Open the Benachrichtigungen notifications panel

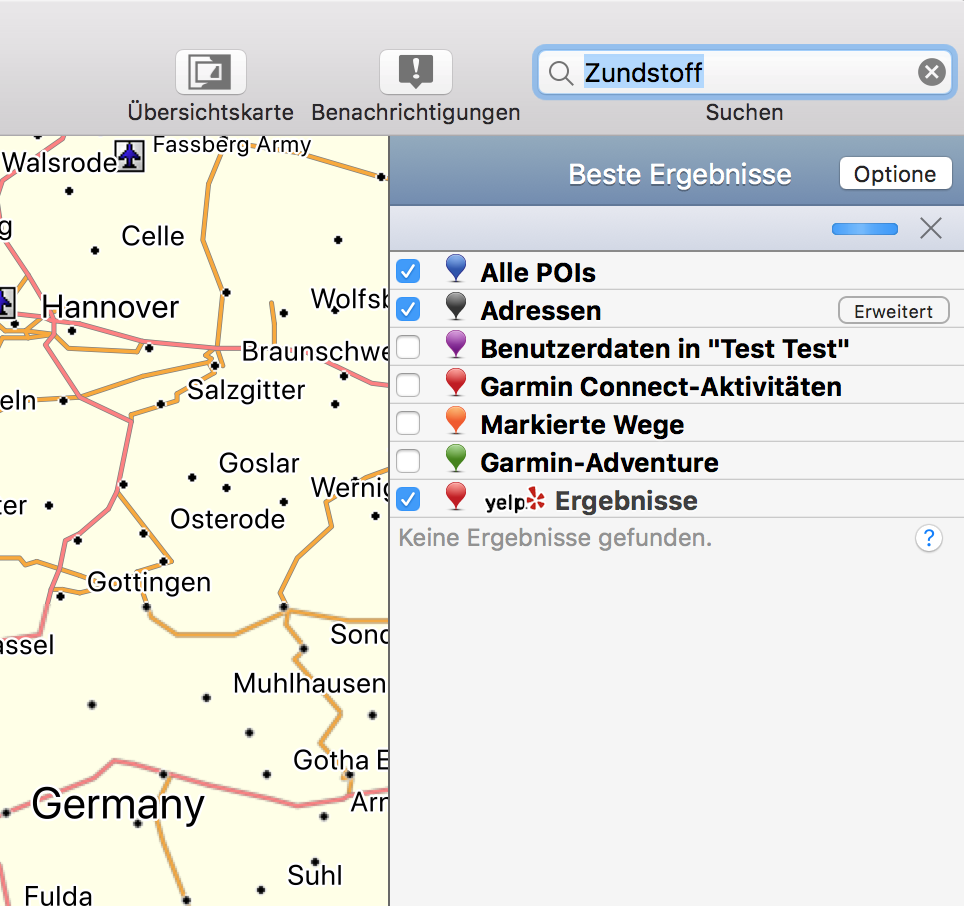pyautogui.click(x=415, y=73)
